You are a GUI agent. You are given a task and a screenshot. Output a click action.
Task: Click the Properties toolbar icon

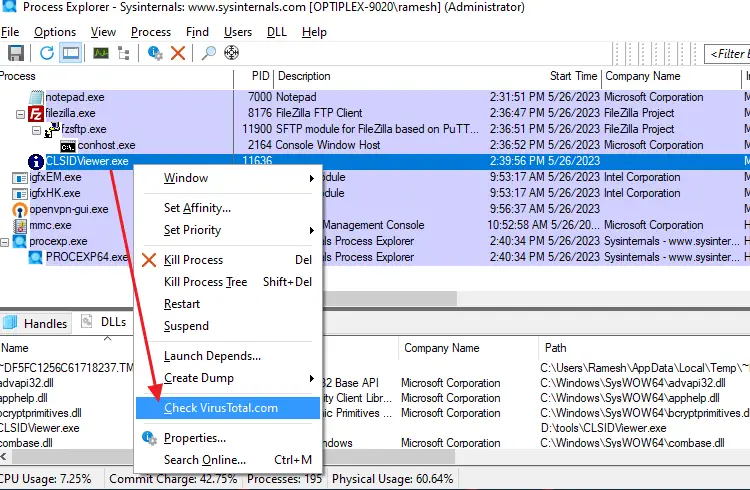155,53
